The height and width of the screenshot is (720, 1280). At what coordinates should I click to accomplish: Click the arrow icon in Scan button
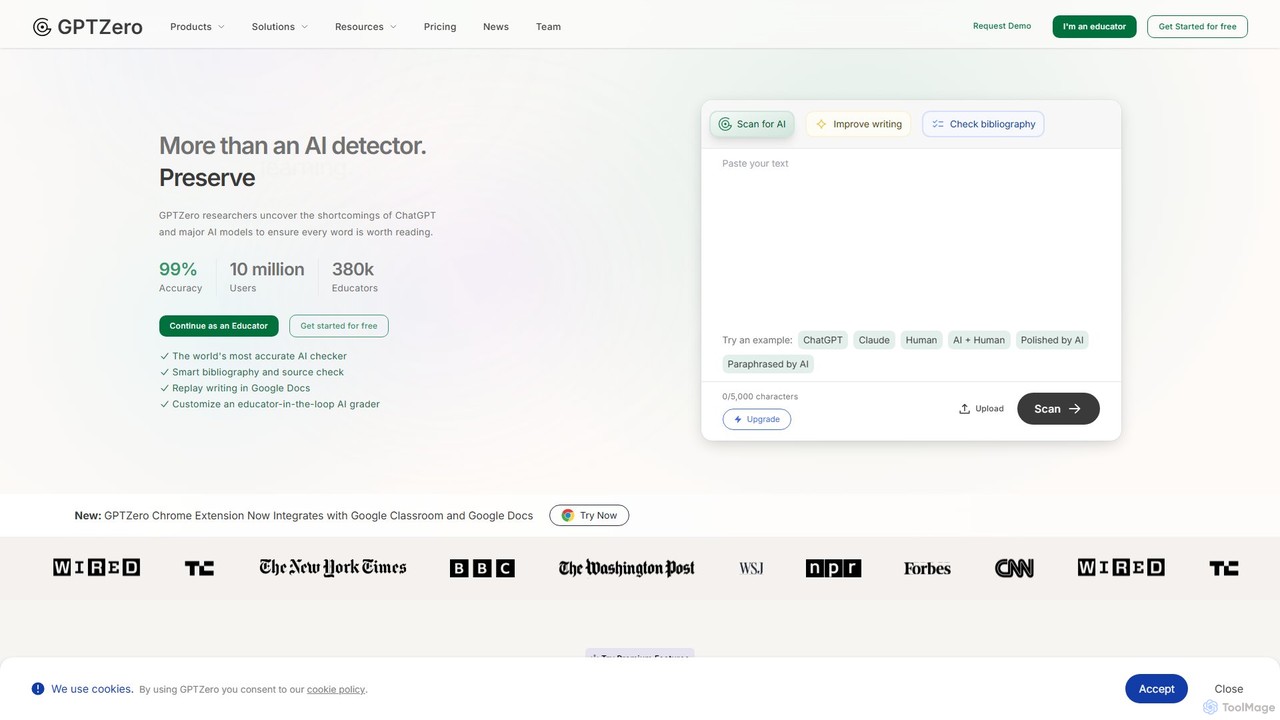[1075, 409]
